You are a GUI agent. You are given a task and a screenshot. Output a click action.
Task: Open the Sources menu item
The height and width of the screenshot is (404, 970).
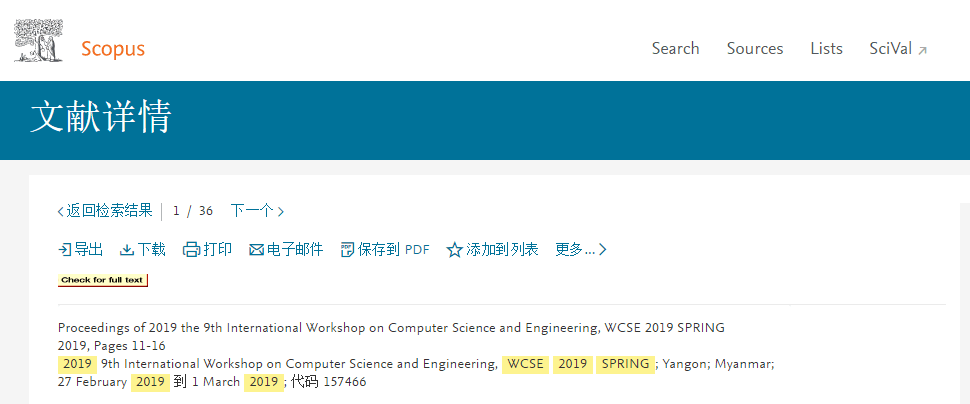click(x=755, y=49)
